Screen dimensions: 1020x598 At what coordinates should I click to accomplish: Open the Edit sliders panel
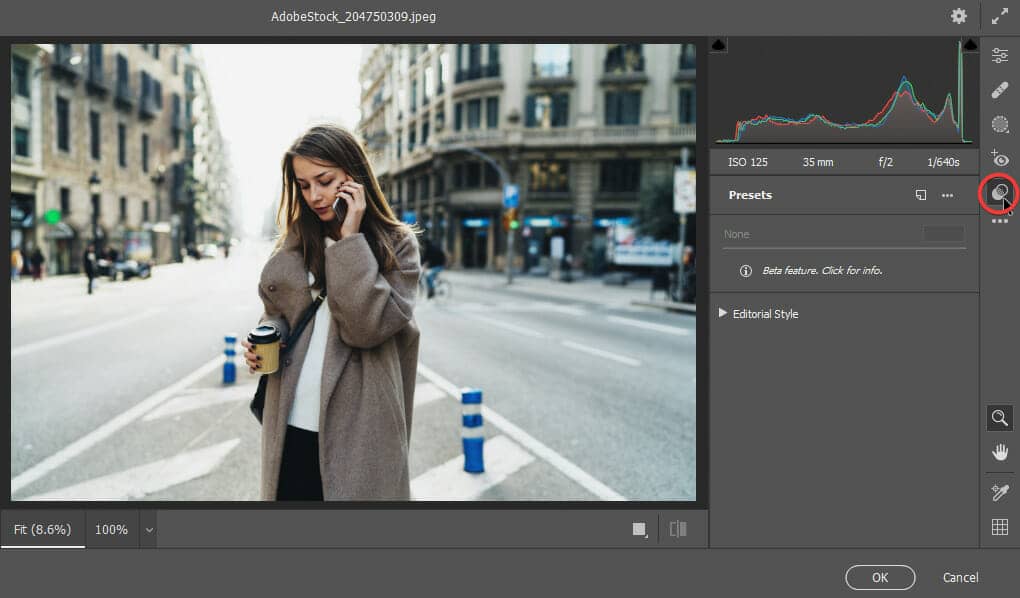999,56
